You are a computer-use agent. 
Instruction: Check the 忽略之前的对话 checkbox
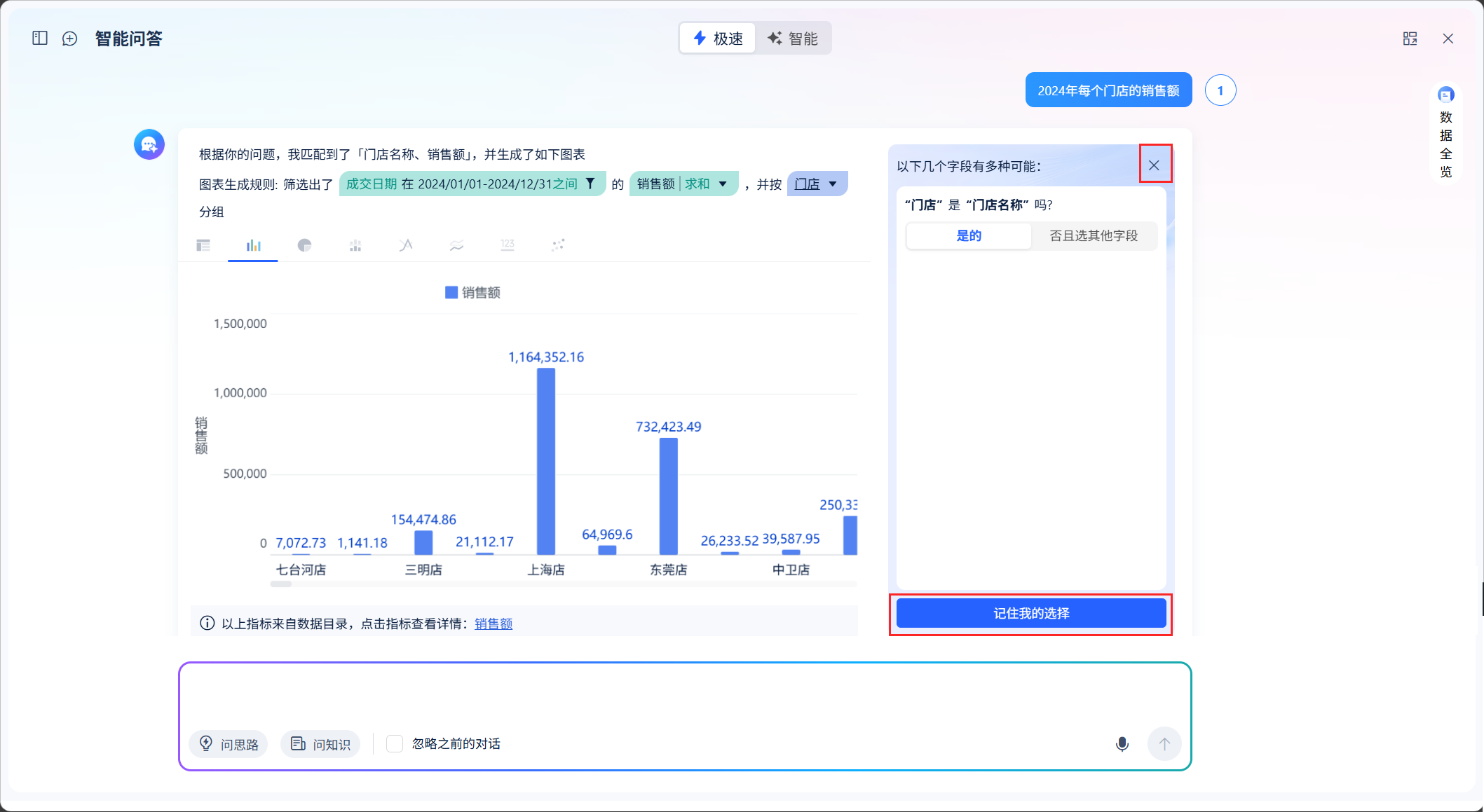395,744
